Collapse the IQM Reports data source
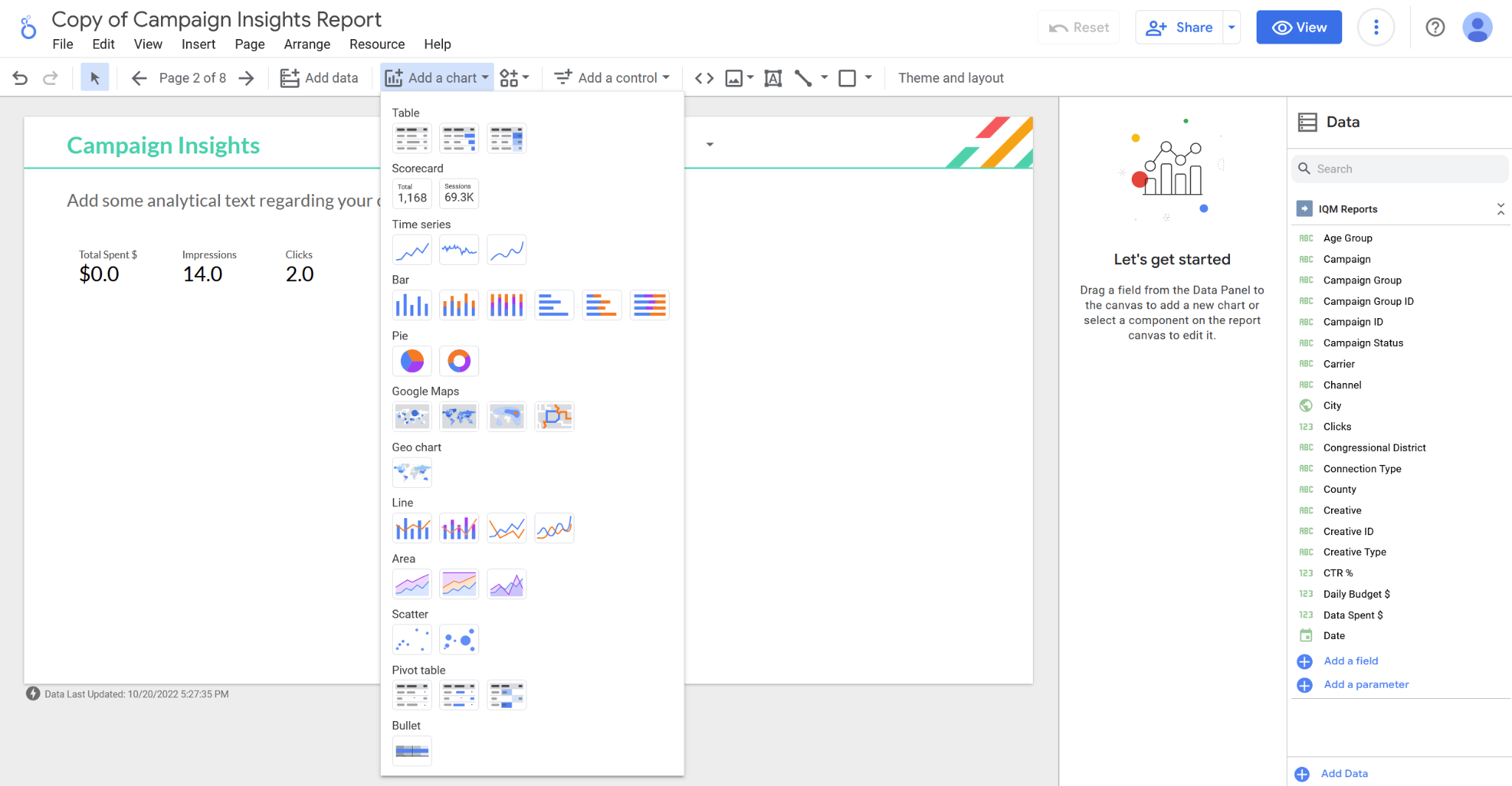 pos(1500,209)
